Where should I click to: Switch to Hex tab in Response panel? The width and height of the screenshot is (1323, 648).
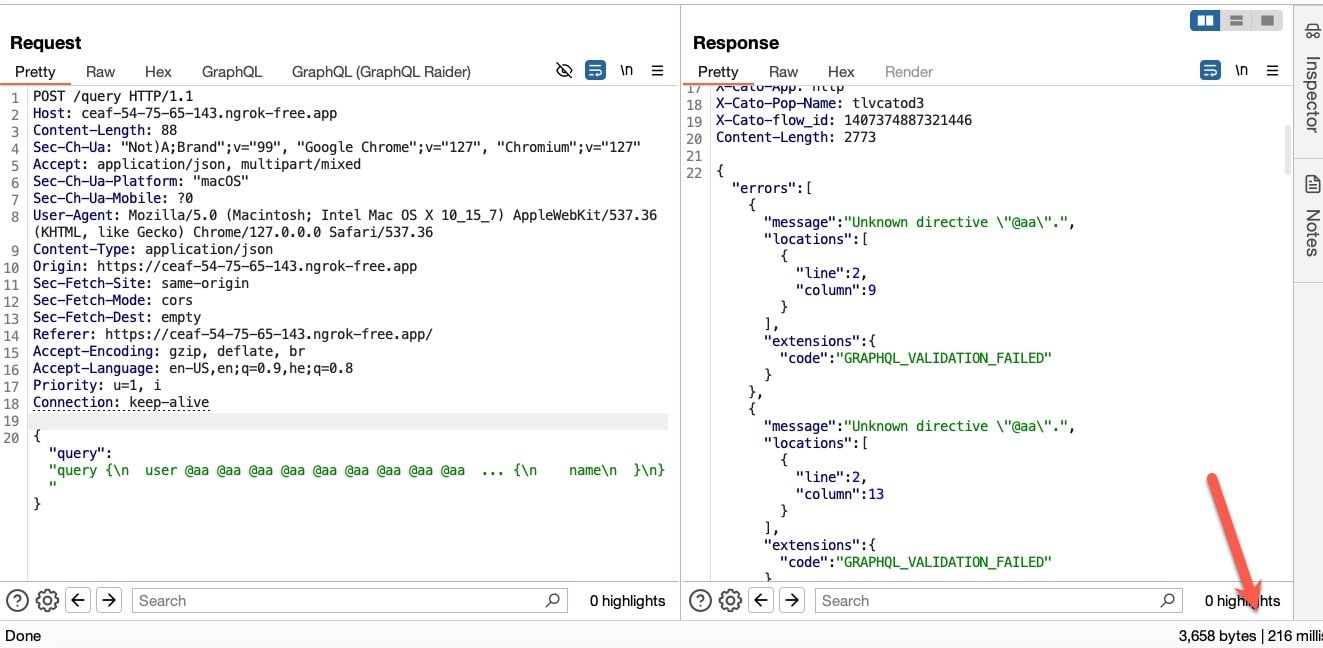841,72
